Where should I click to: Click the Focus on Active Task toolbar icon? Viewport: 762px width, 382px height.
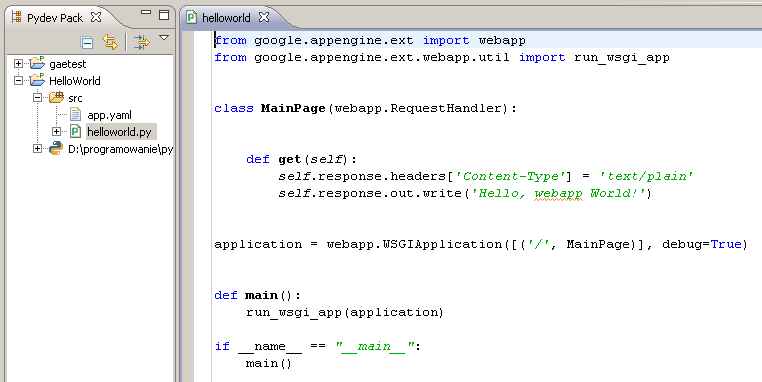[142, 42]
